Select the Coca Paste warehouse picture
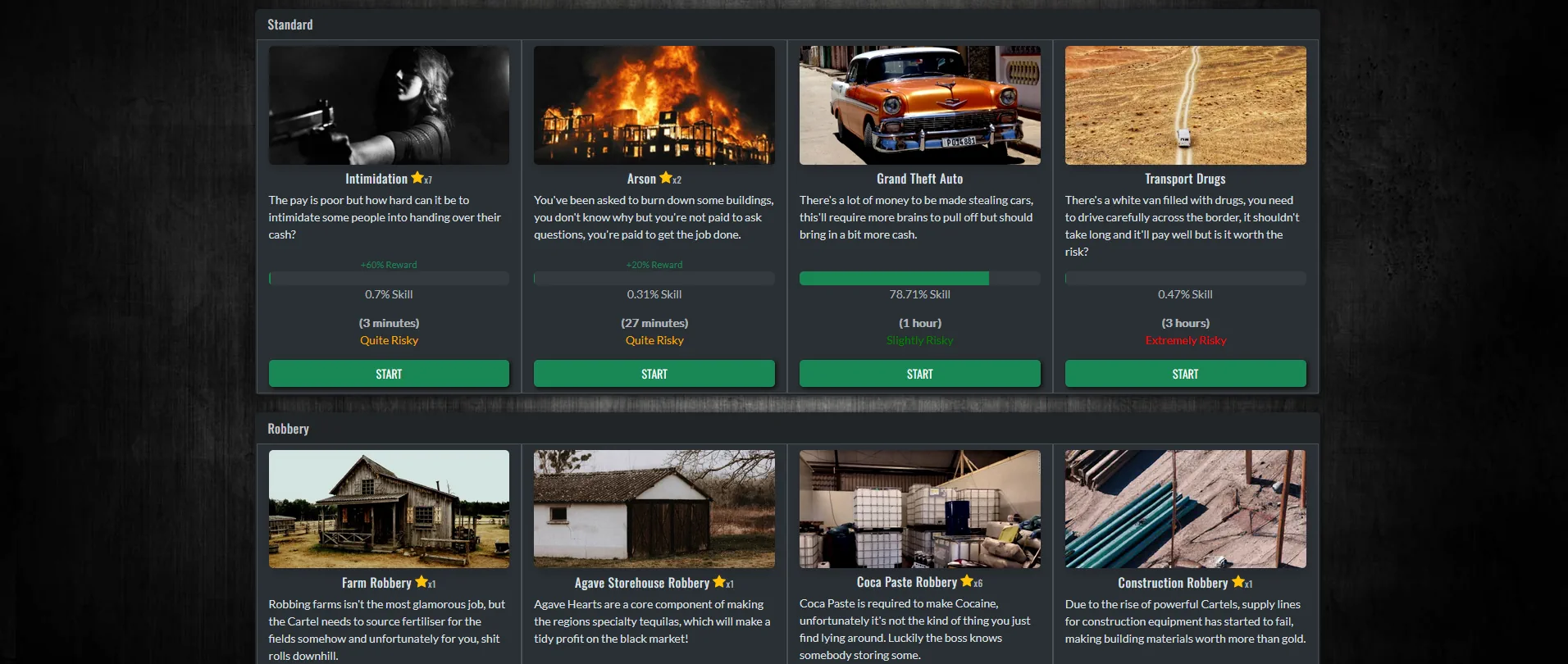Screen dimensions: 1568x664 [919, 509]
